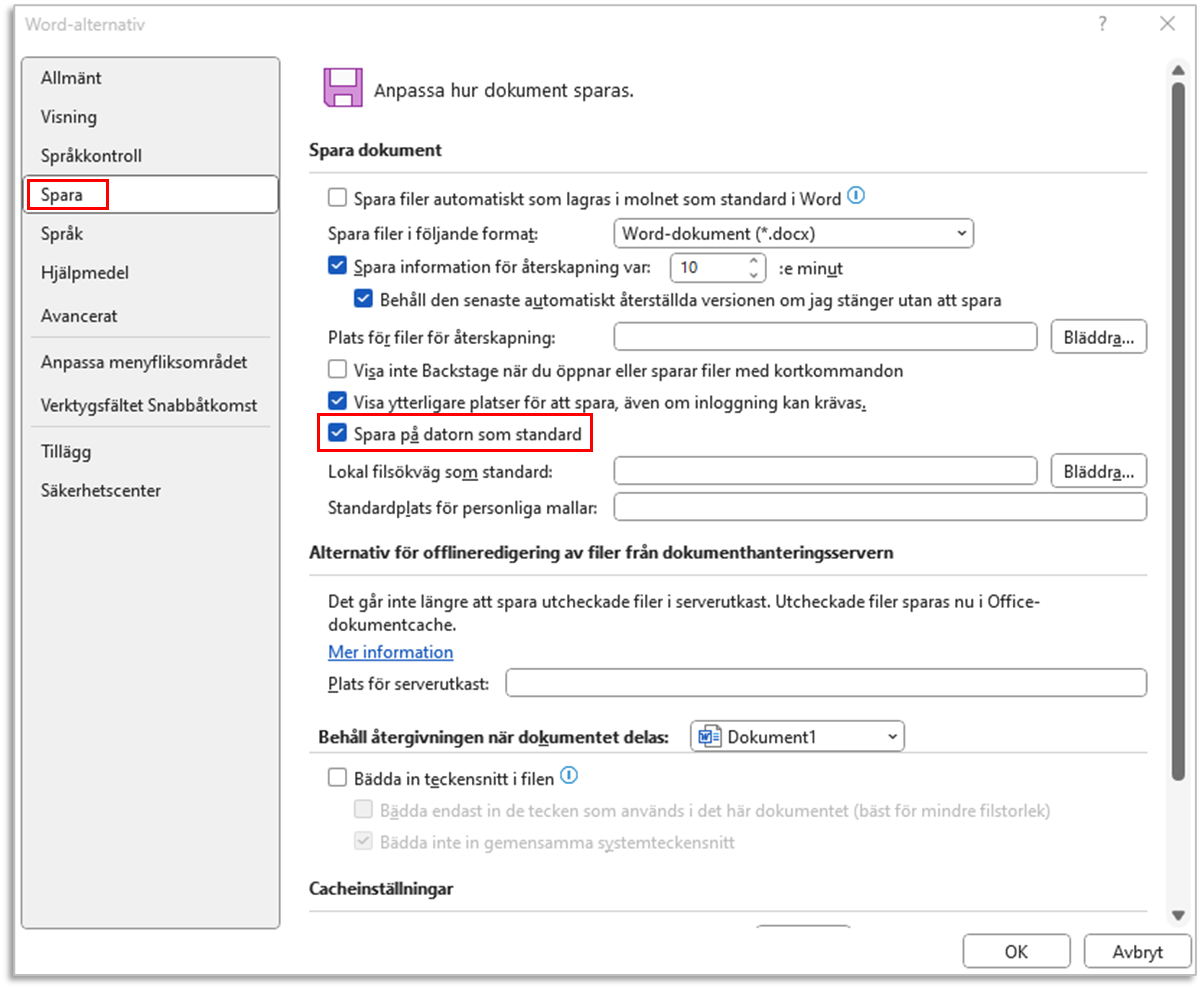Uncheck Spara på datorn som standard
This screenshot has width=1201, height=989.
[x=338, y=434]
